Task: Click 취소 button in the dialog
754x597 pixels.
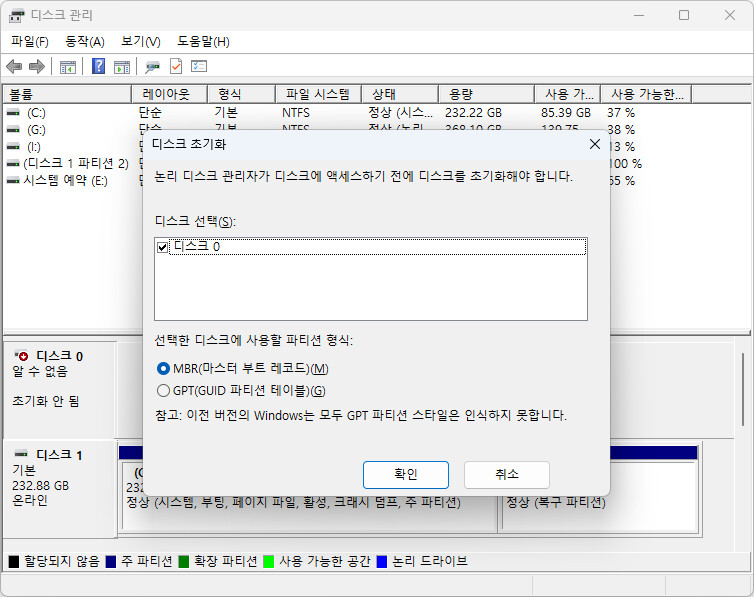Action: [507, 474]
